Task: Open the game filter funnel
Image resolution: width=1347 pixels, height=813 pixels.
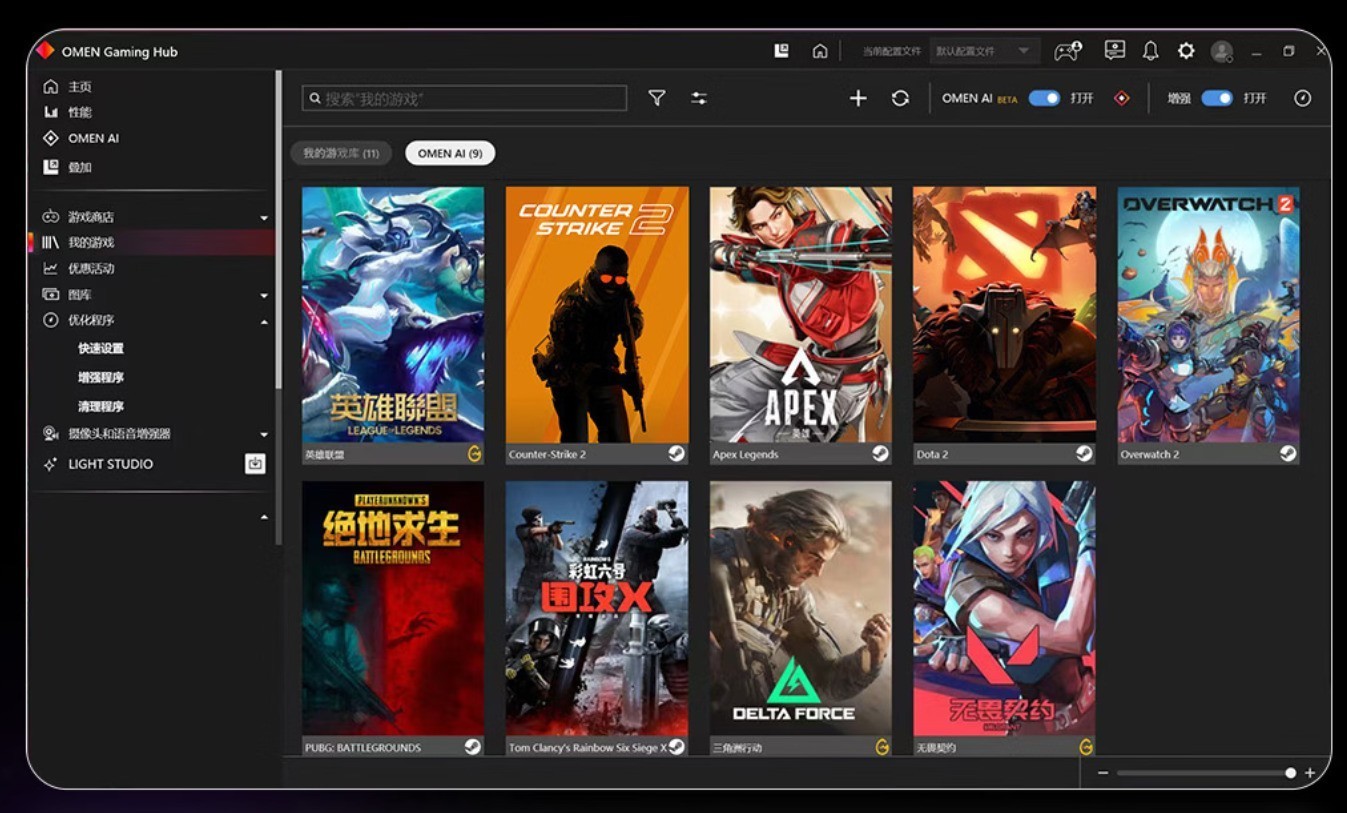Action: [656, 98]
